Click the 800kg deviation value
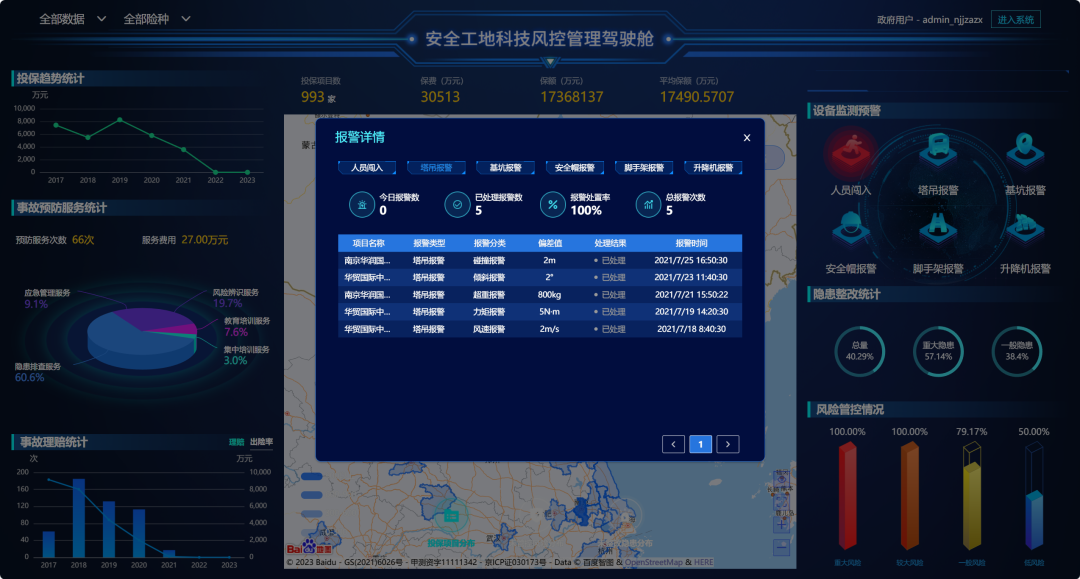The image size is (1080, 579). (550, 295)
